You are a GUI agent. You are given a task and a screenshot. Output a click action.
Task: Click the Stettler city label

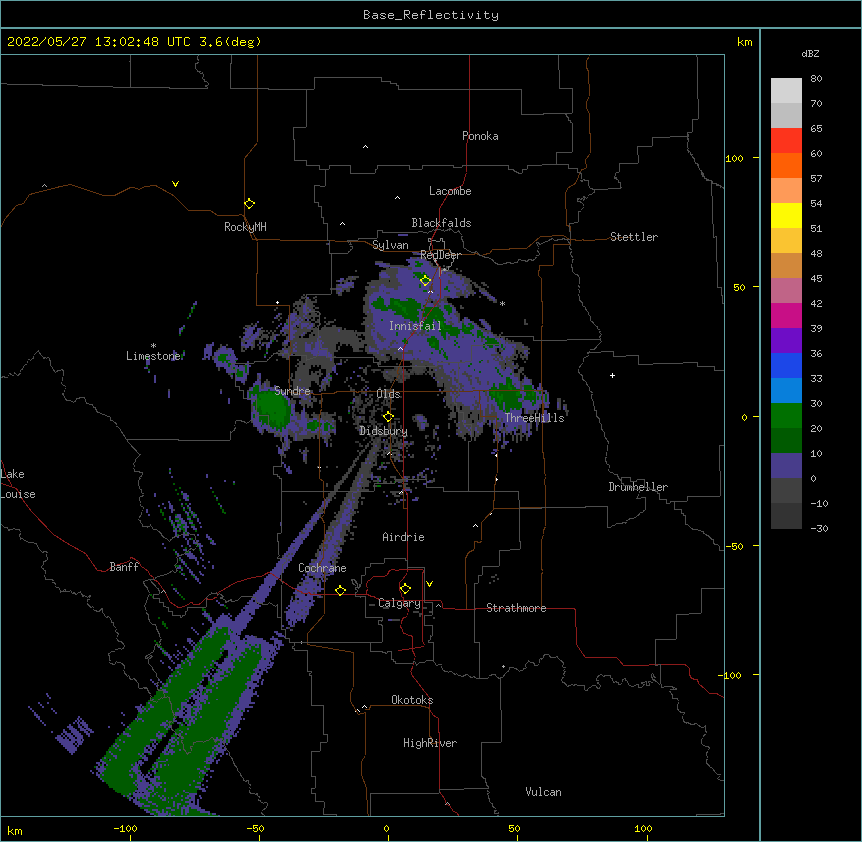coord(633,237)
